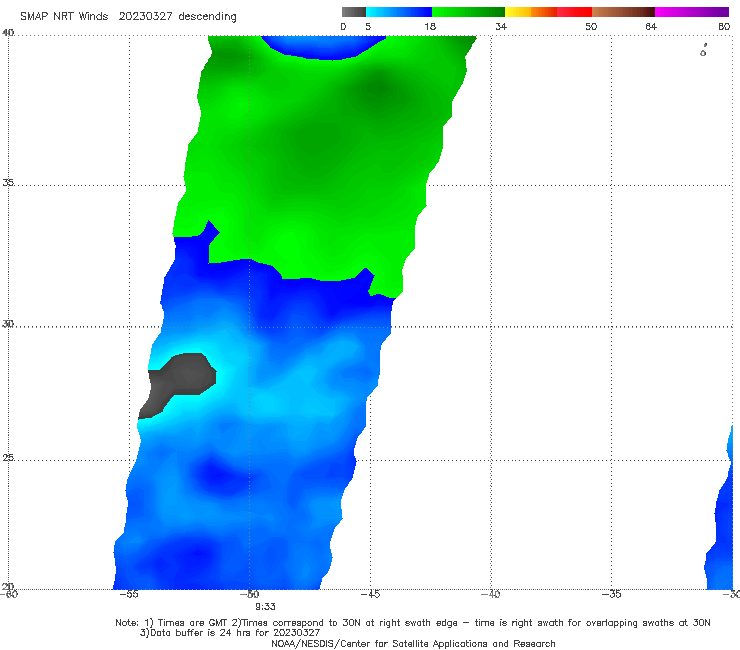Click the green segment of the color bar
Image resolution: width=740 pixels, height=650 pixels.
[468, 12]
